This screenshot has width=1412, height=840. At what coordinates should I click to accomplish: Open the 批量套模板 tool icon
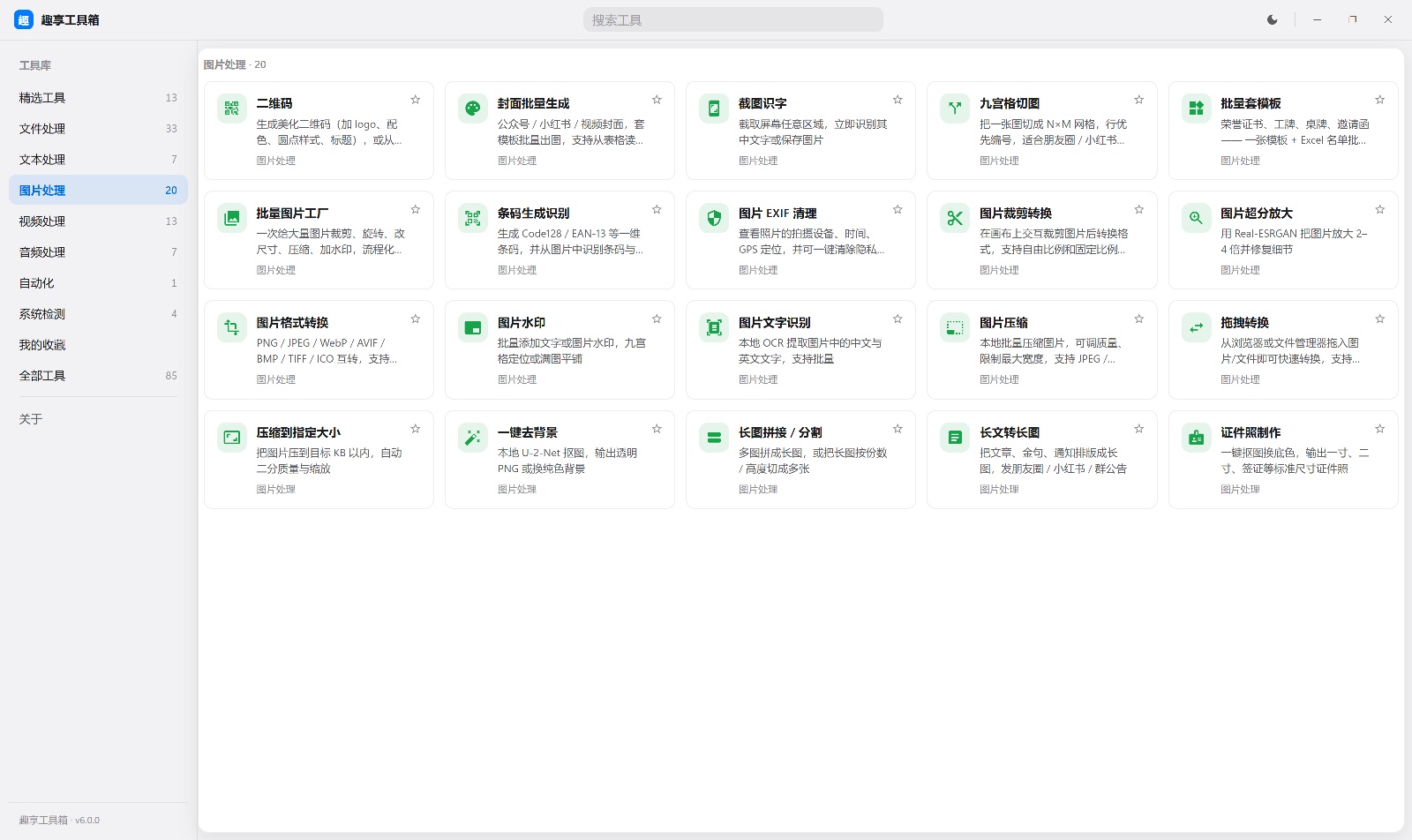[1196, 109]
